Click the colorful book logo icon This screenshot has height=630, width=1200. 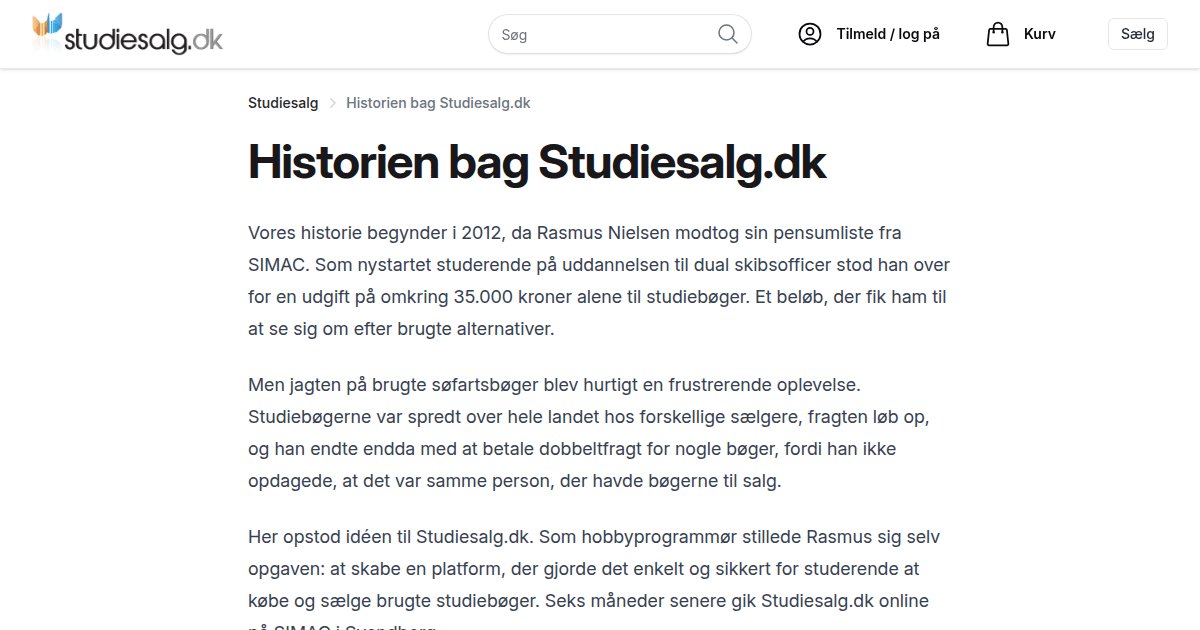click(x=47, y=30)
